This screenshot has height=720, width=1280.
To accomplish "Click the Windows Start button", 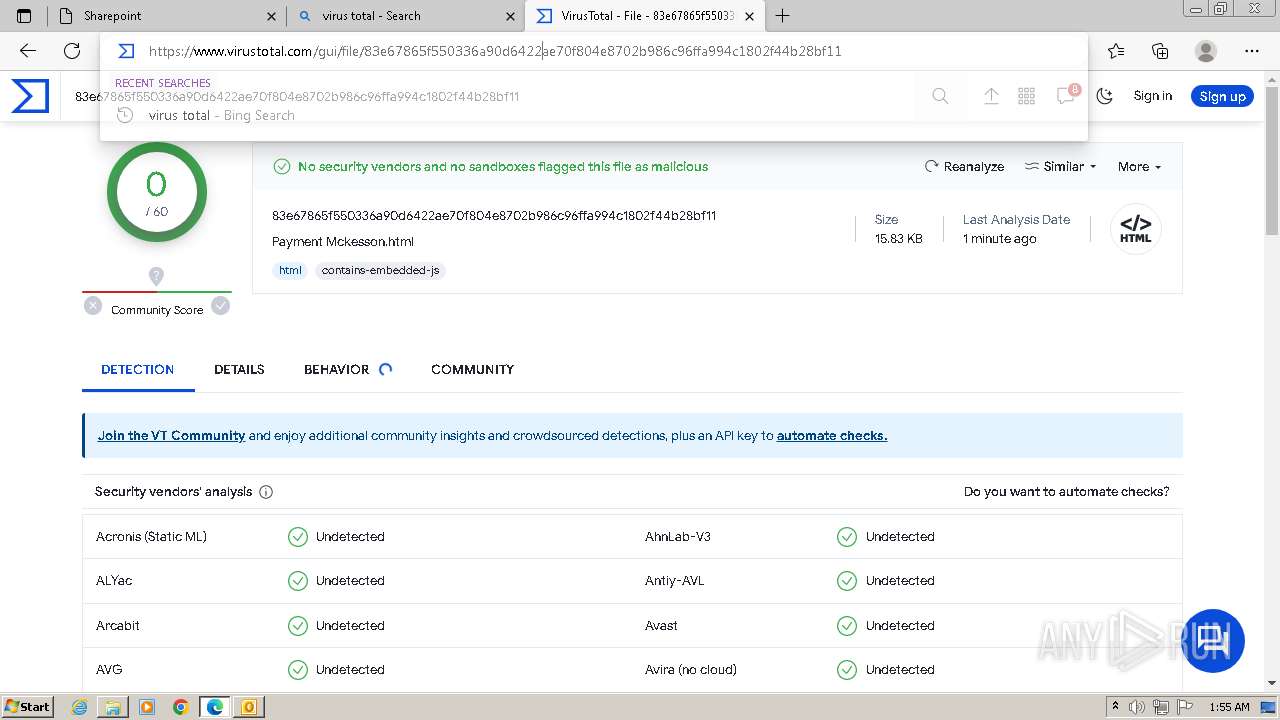I will pos(28,707).
